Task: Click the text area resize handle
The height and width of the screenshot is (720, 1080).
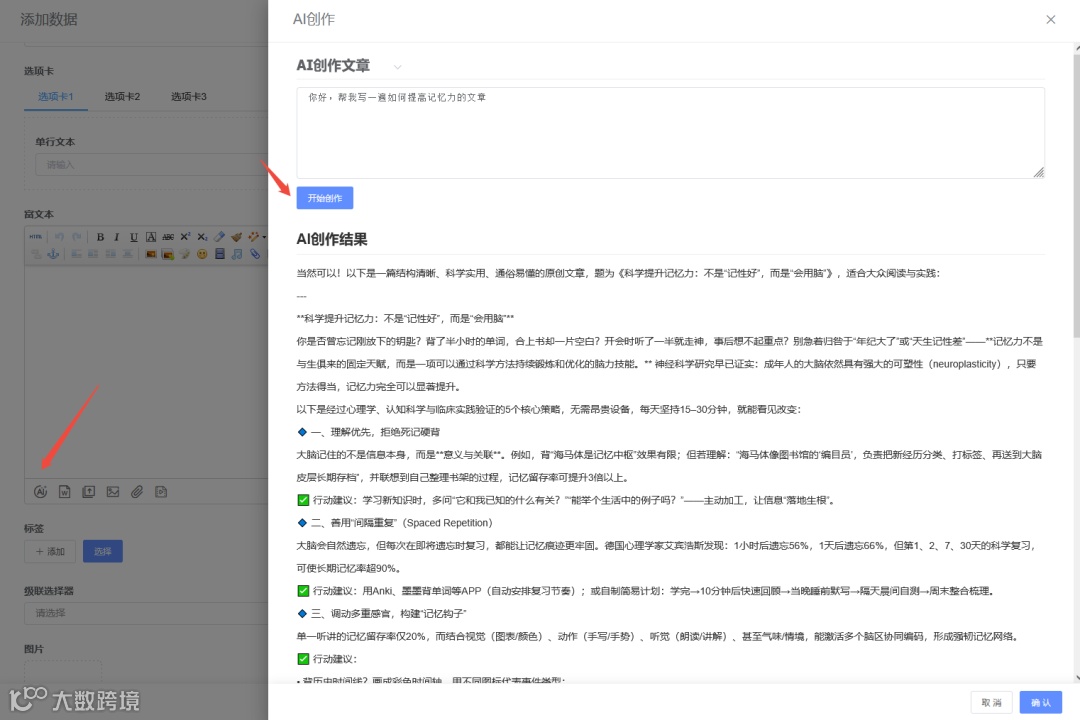Action: [1039, 172]
